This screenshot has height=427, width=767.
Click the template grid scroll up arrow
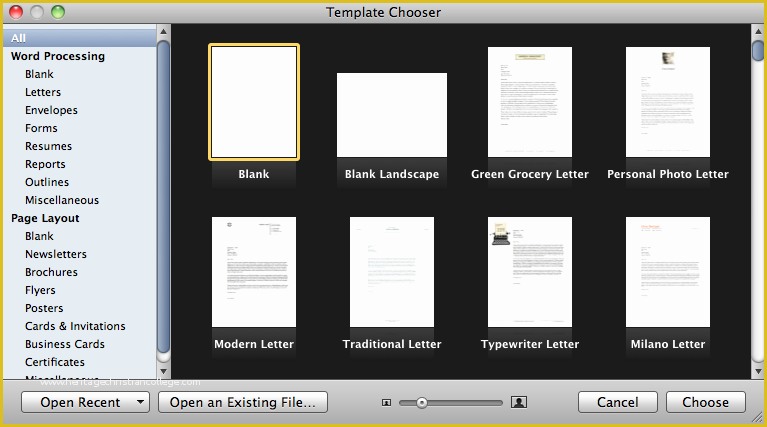click(758, 32)
